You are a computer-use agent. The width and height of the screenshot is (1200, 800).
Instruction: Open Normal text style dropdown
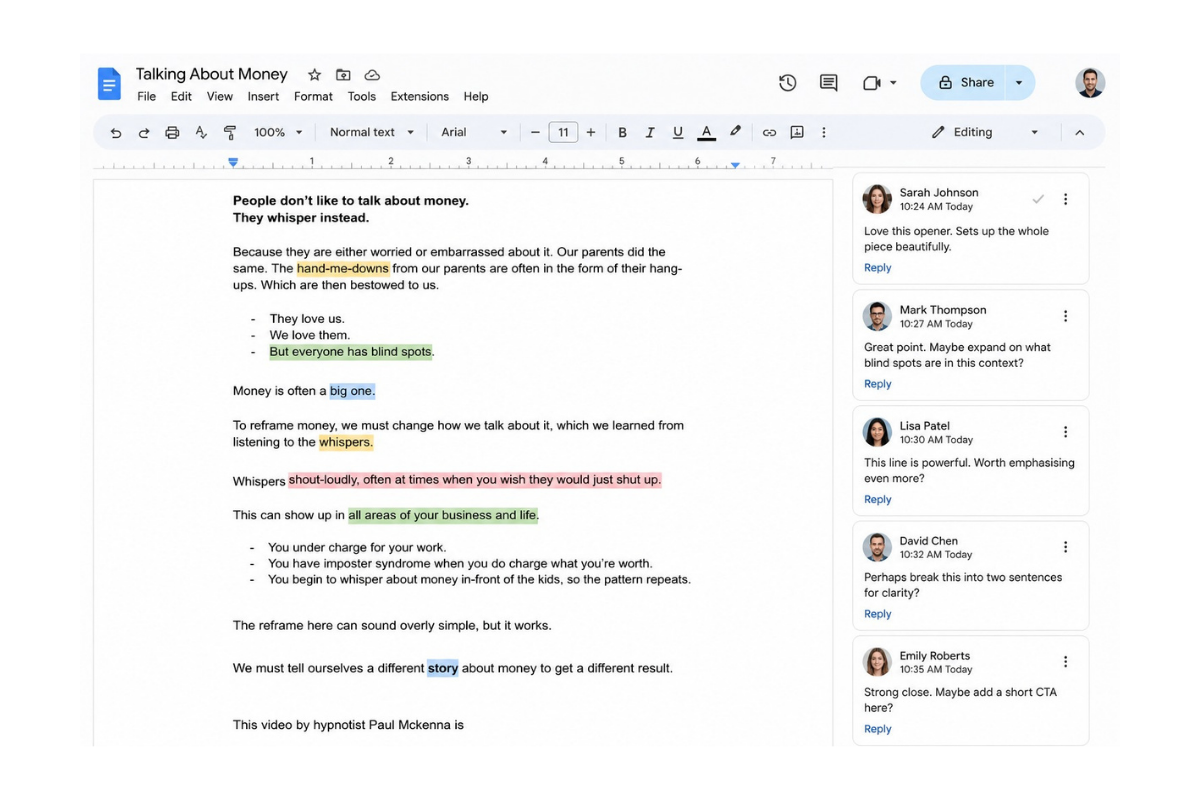point(372,132)
